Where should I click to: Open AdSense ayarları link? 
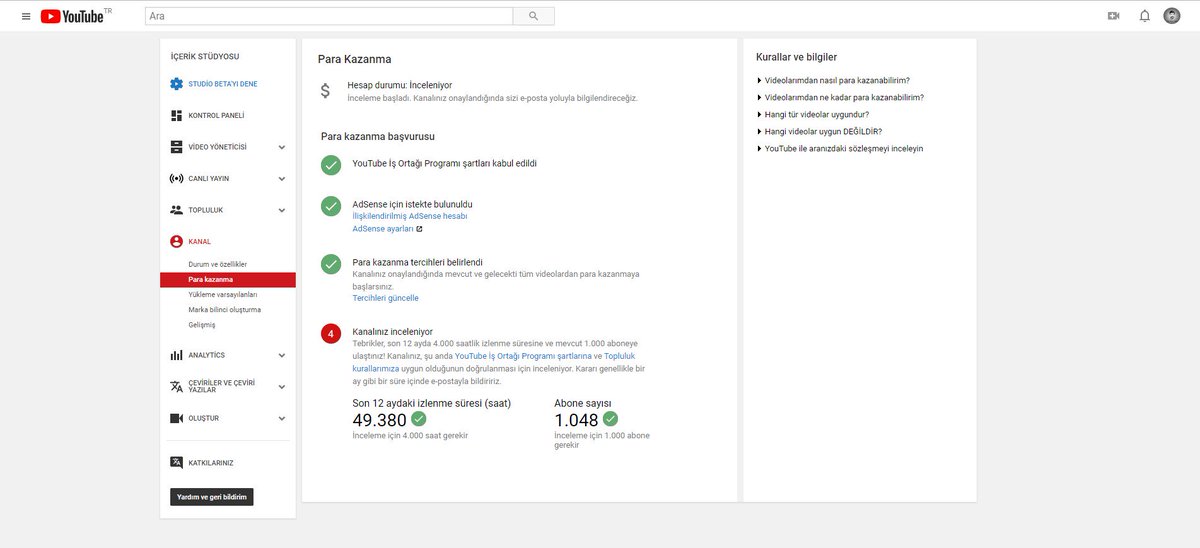(383, 229)
